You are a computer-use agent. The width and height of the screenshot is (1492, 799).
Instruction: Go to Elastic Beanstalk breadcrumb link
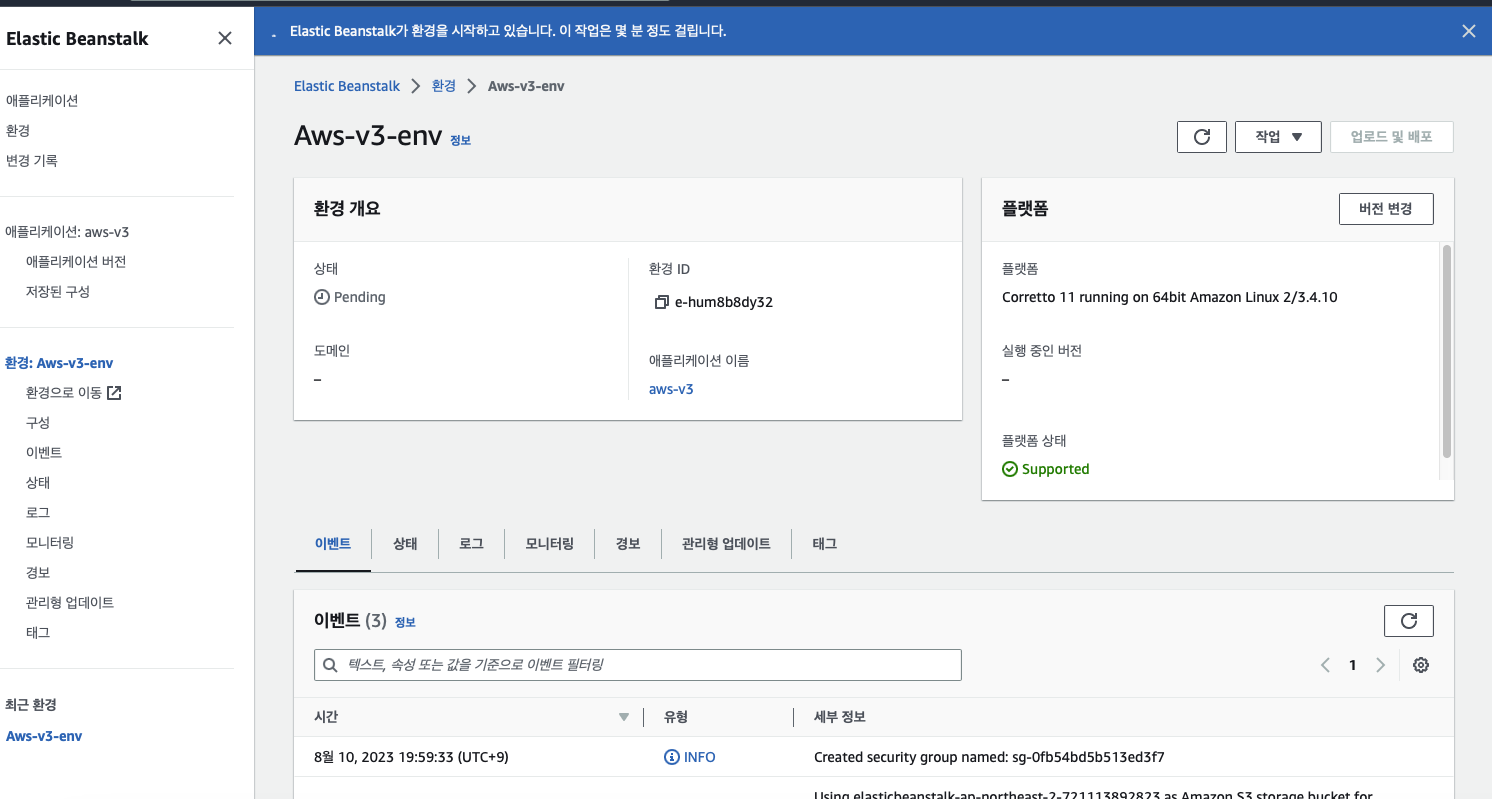point(347,86)
